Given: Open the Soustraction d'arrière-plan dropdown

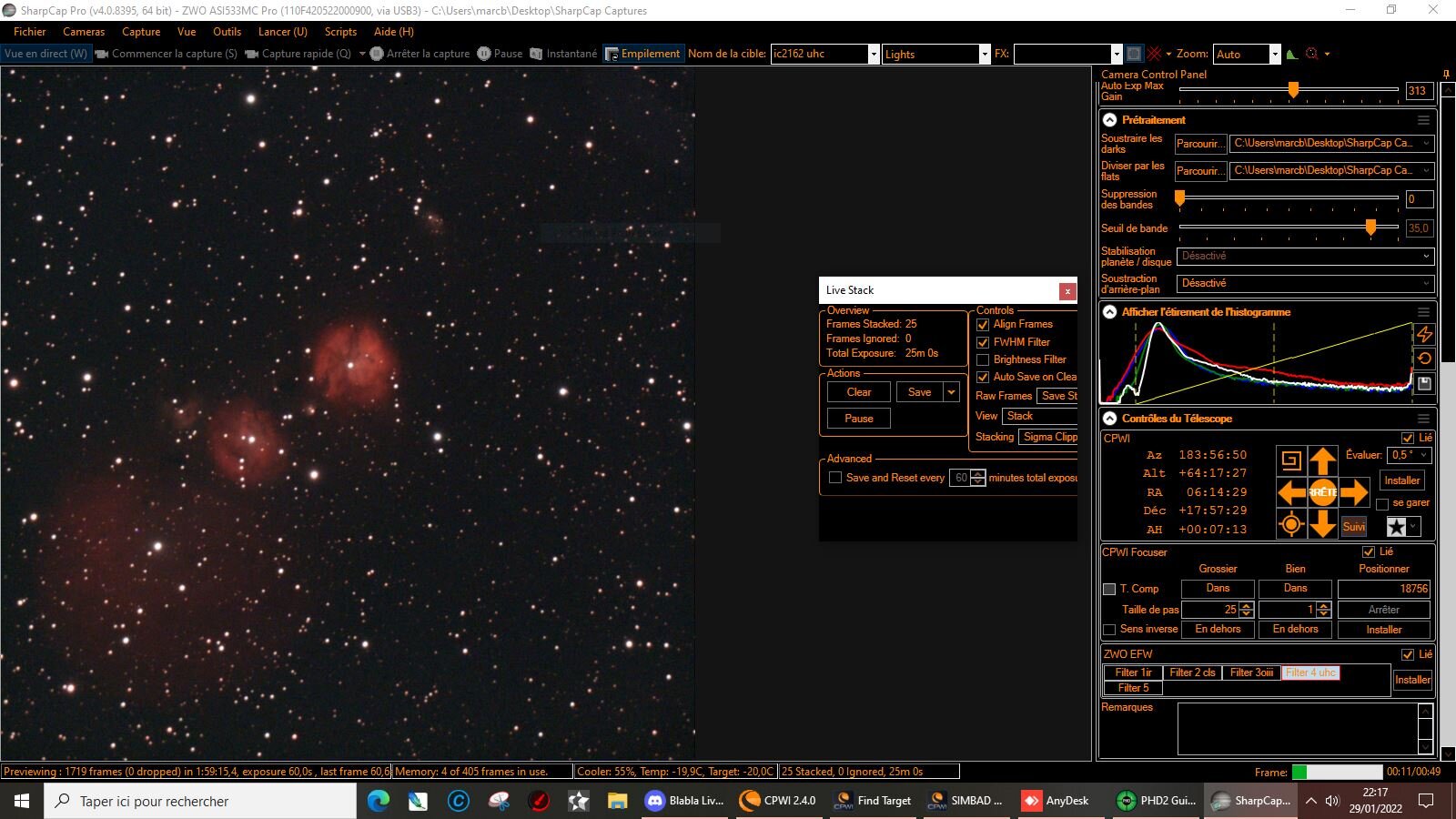Looking at the screenshot, I should (1306, 284).
